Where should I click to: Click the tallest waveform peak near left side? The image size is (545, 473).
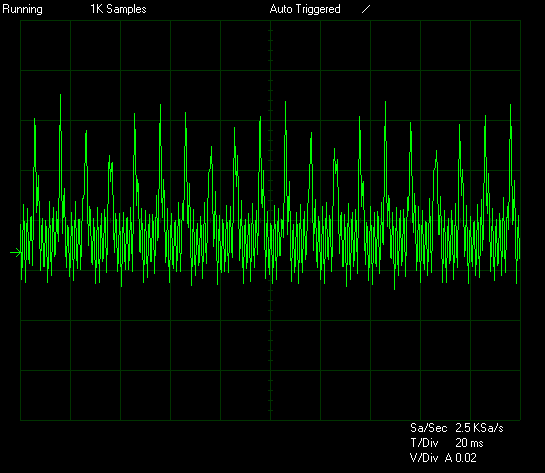(x=60, y=96)
